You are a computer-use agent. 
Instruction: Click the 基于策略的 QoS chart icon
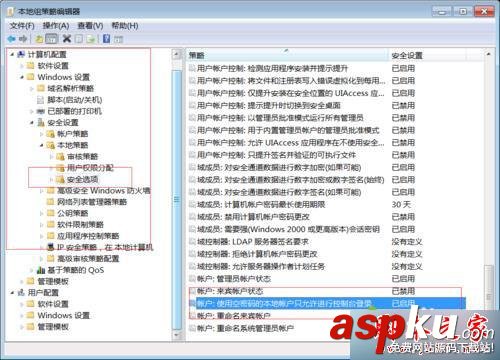[41, 270]
